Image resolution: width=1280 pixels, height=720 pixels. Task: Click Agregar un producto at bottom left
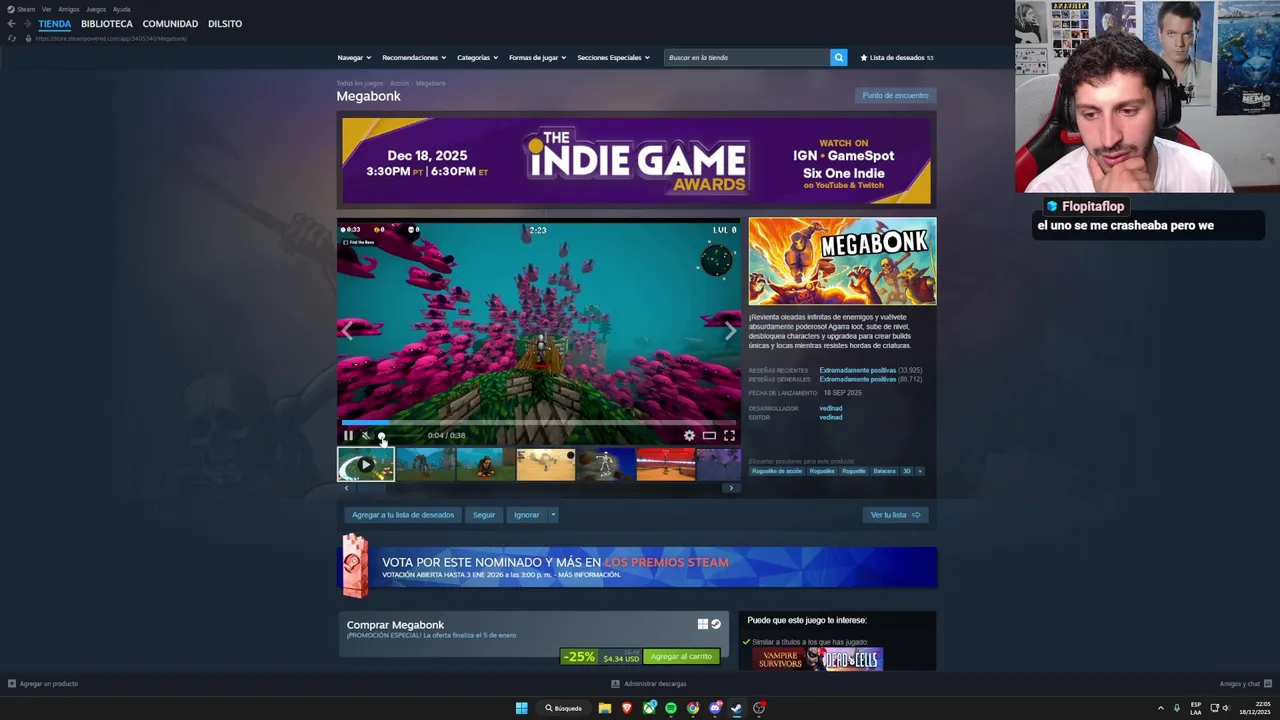tap(43, 684)
